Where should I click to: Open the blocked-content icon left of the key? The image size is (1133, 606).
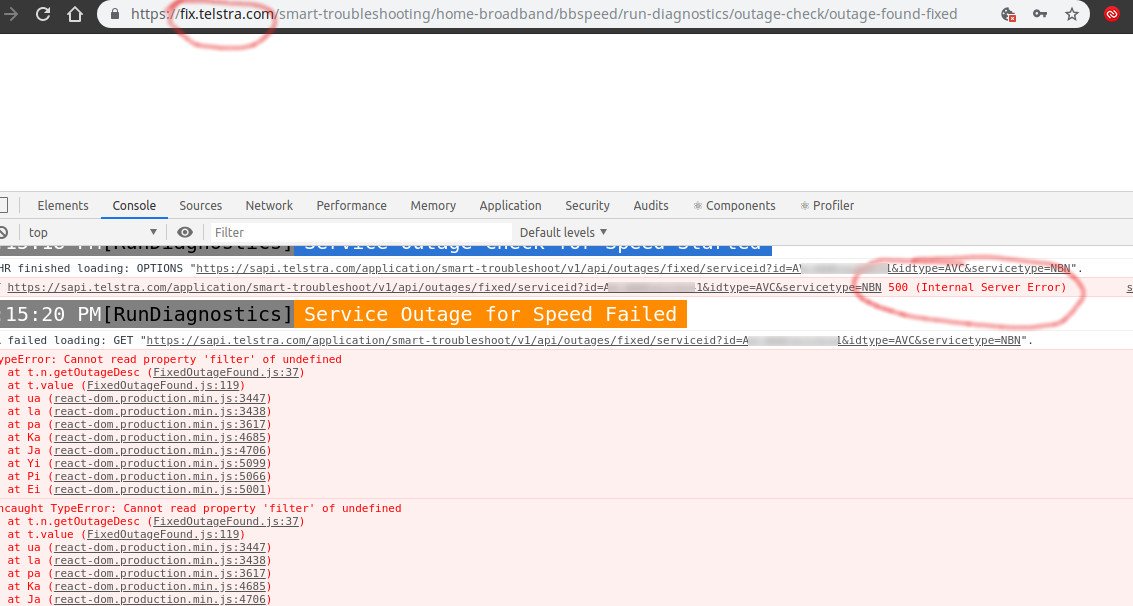(x=1008, y=14)
